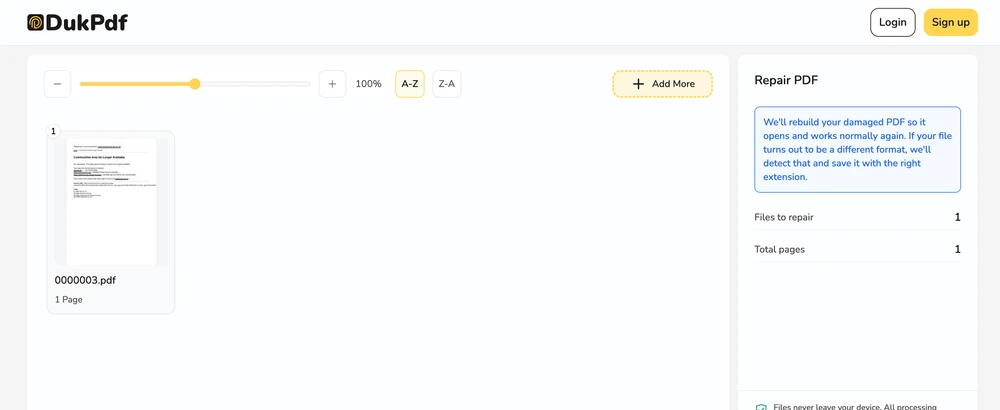This screenshot has height=410, width=1000.
Task: Click the Sign up button
Action: 950,22
